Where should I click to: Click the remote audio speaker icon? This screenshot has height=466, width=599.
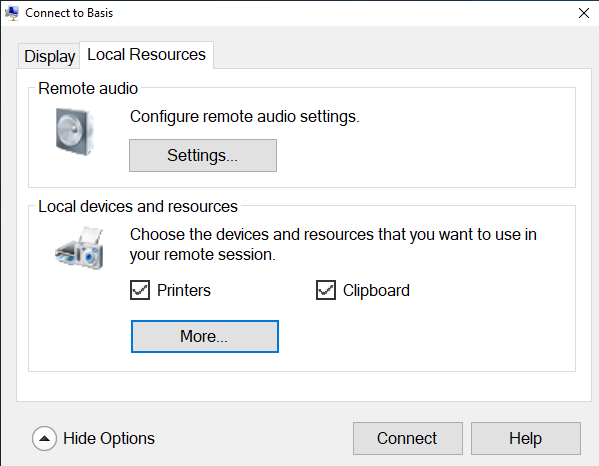pyautogui.click(x=74, y=132)
